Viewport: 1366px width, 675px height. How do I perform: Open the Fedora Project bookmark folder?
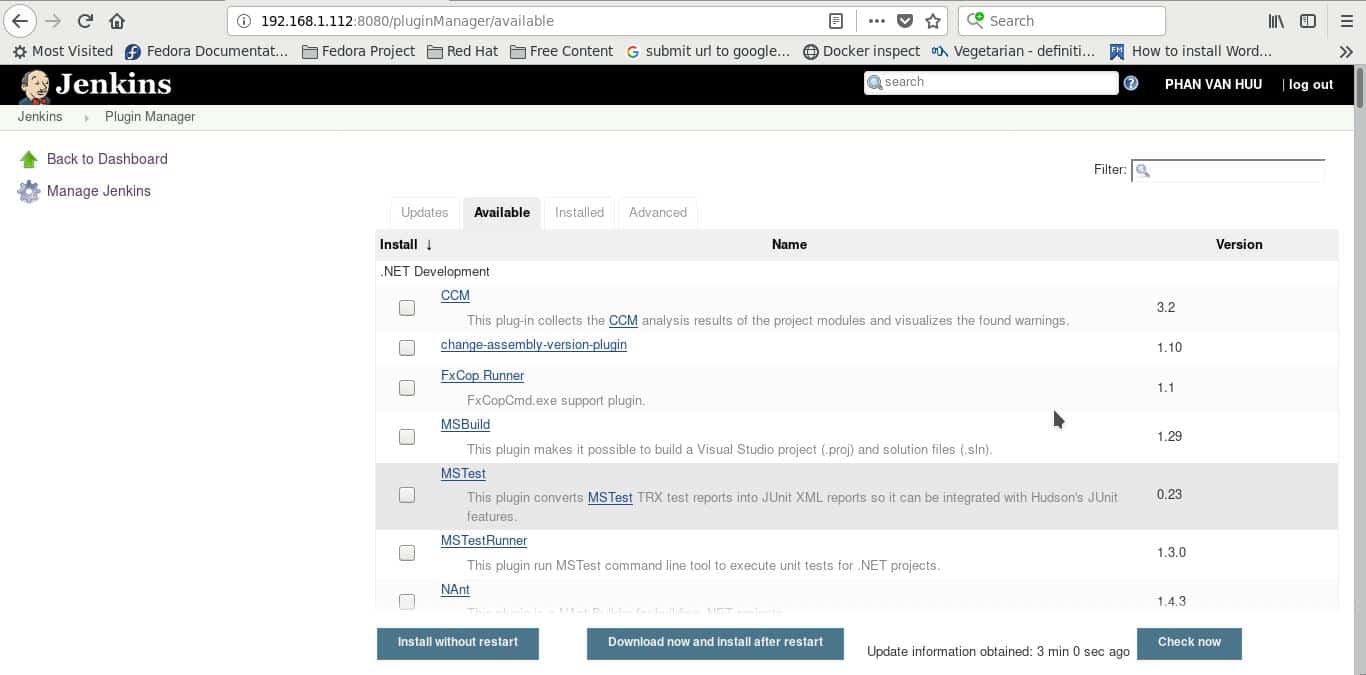point(358,51)
